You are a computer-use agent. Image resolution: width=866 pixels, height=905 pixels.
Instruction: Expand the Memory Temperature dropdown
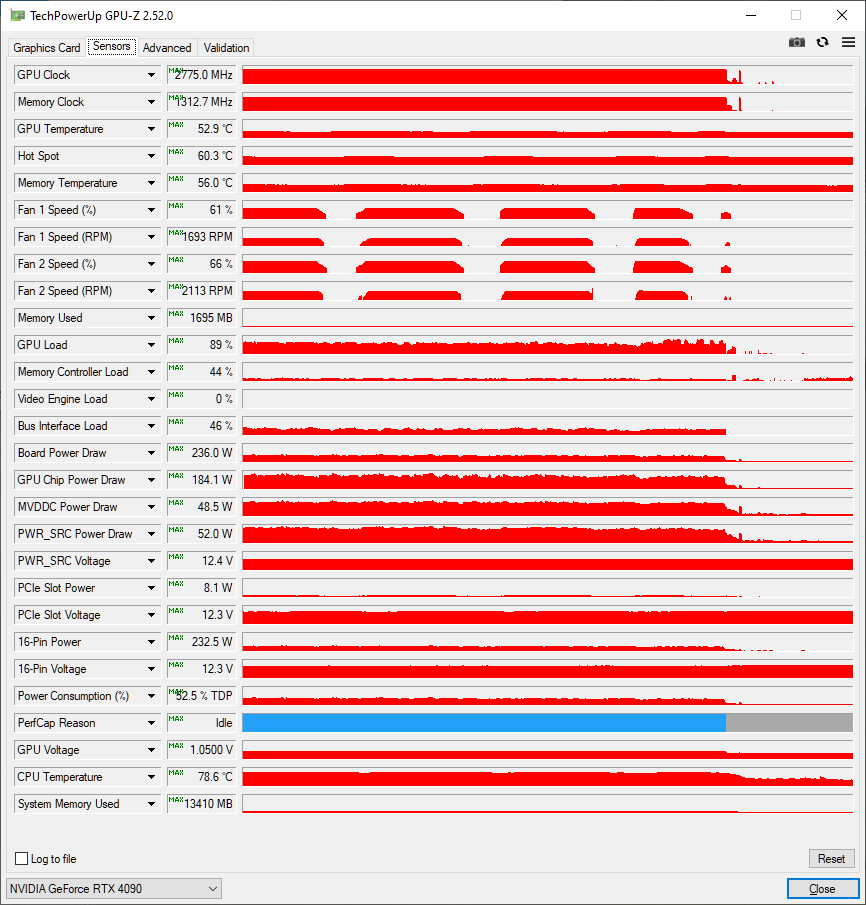click(151, 183)
